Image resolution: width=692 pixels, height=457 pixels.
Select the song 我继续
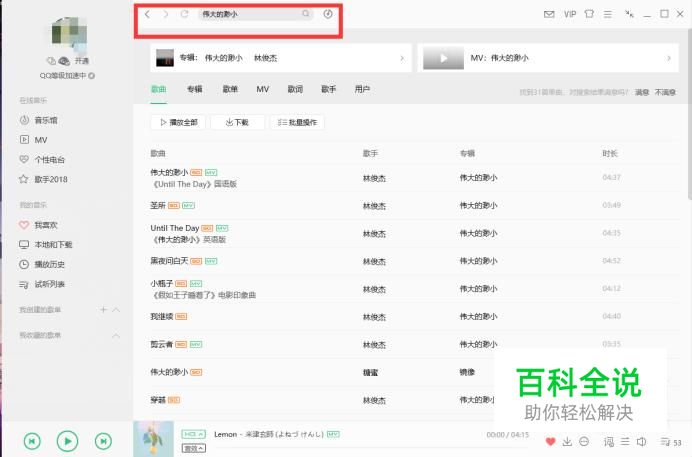162,316
